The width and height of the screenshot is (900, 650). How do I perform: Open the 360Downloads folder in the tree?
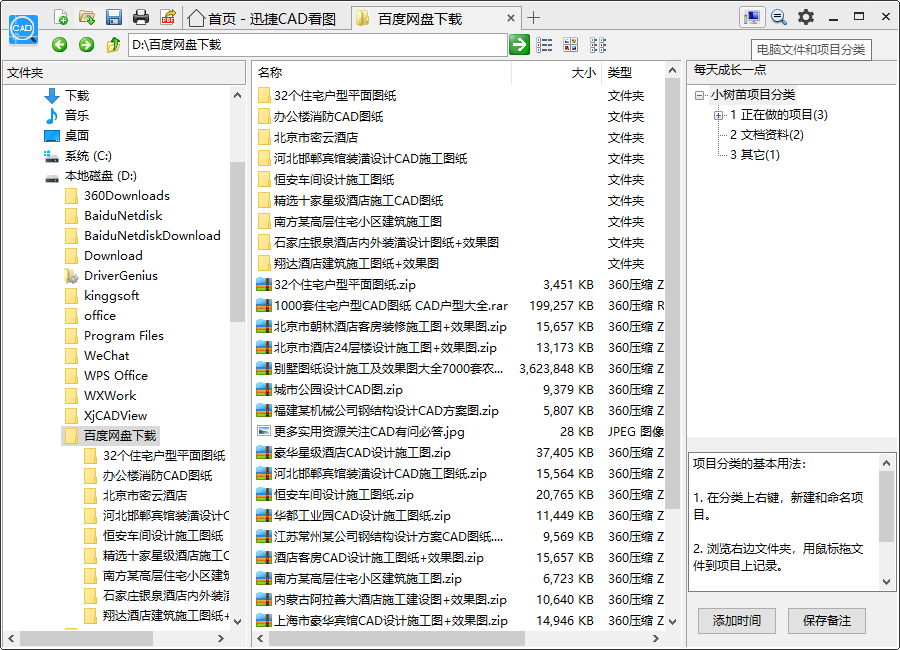127,196
